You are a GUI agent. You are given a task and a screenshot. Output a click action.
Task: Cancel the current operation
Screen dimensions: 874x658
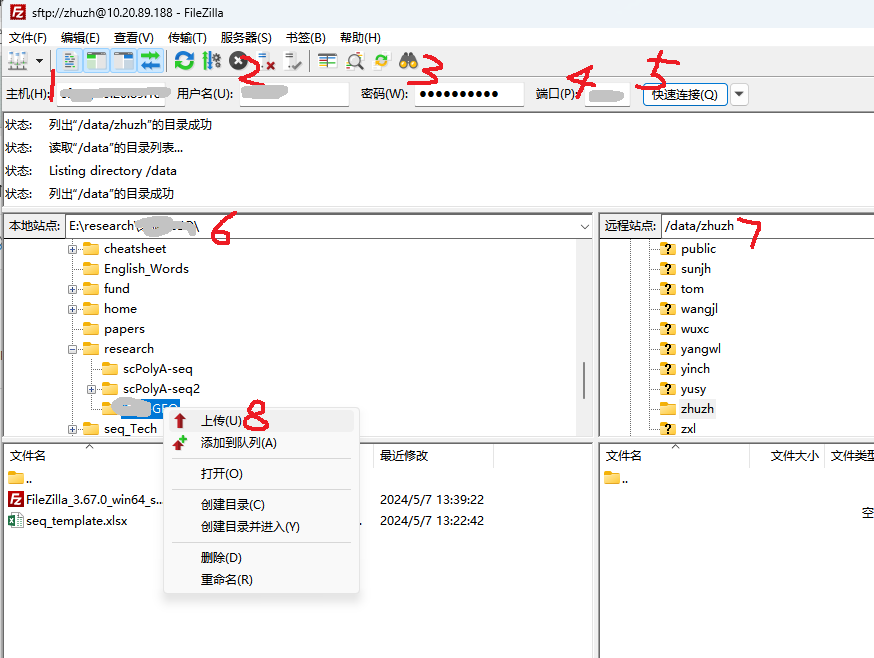pos(238,61)
